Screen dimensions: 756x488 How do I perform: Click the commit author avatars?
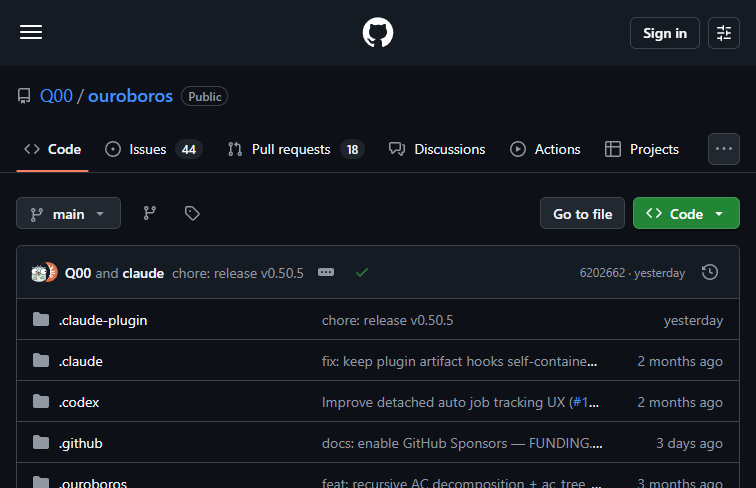(x=44, y=272)
